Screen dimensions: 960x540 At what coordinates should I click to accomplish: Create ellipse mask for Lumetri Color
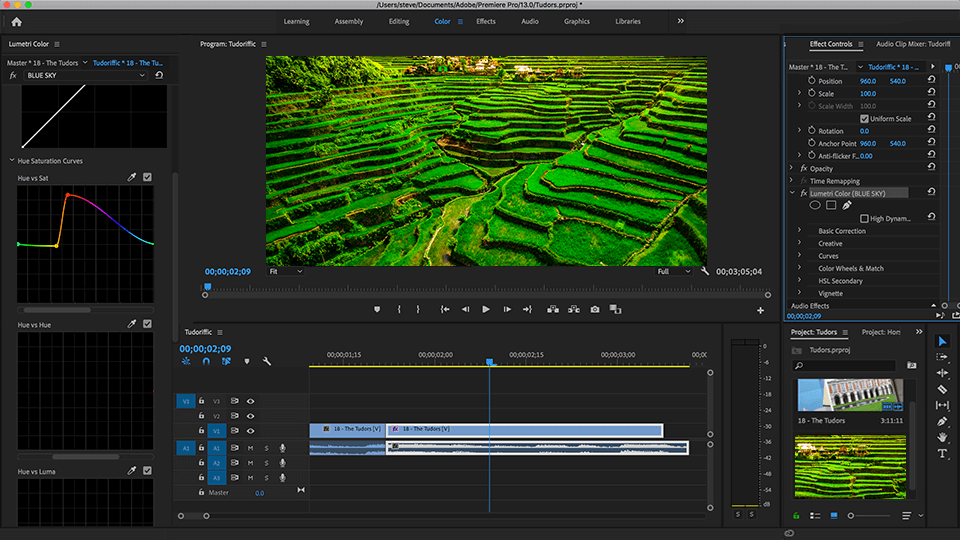815,206
